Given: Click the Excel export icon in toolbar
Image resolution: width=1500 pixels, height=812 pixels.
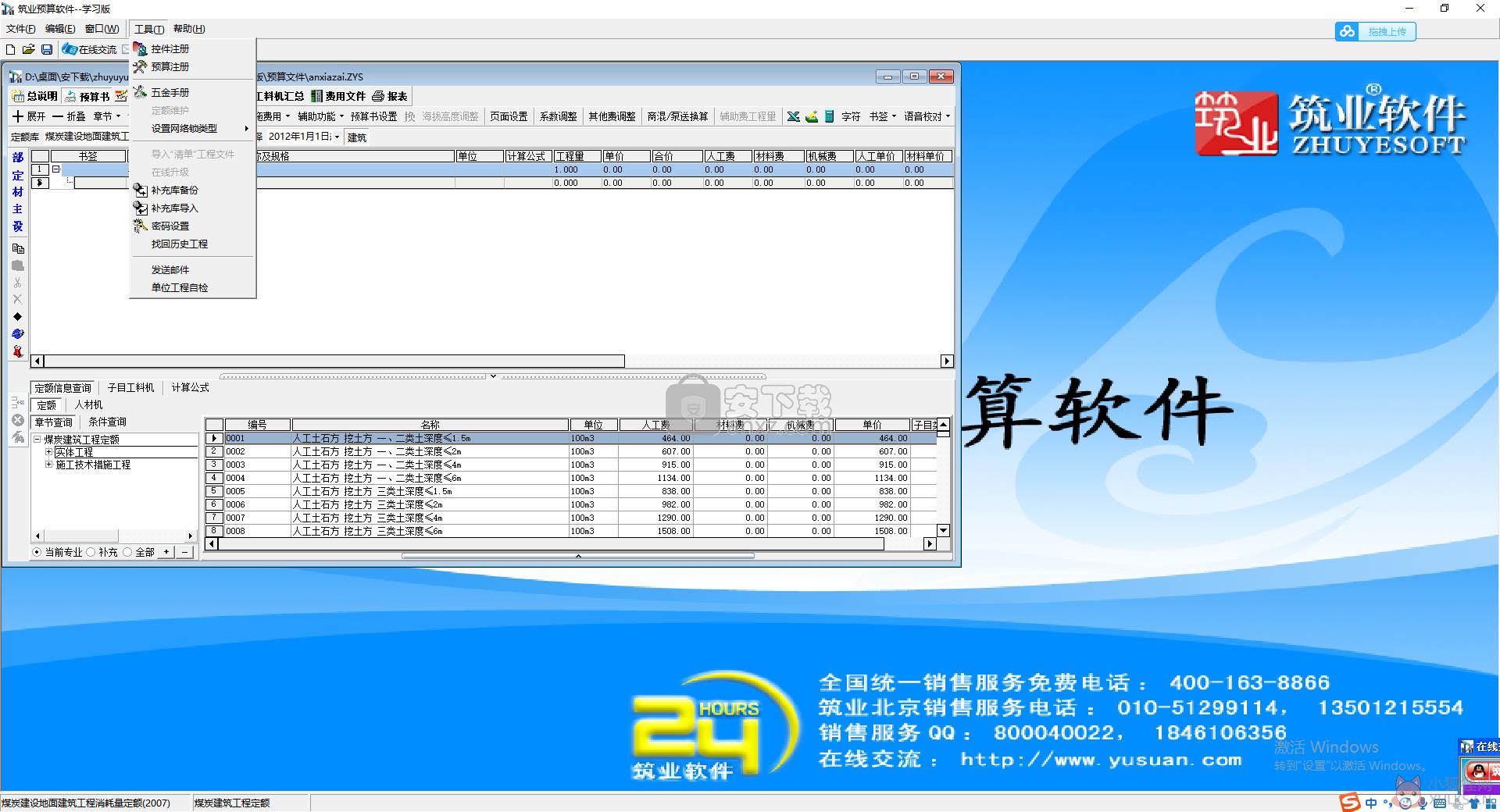Looking at the screenshot, I should [x=794, y=116].
